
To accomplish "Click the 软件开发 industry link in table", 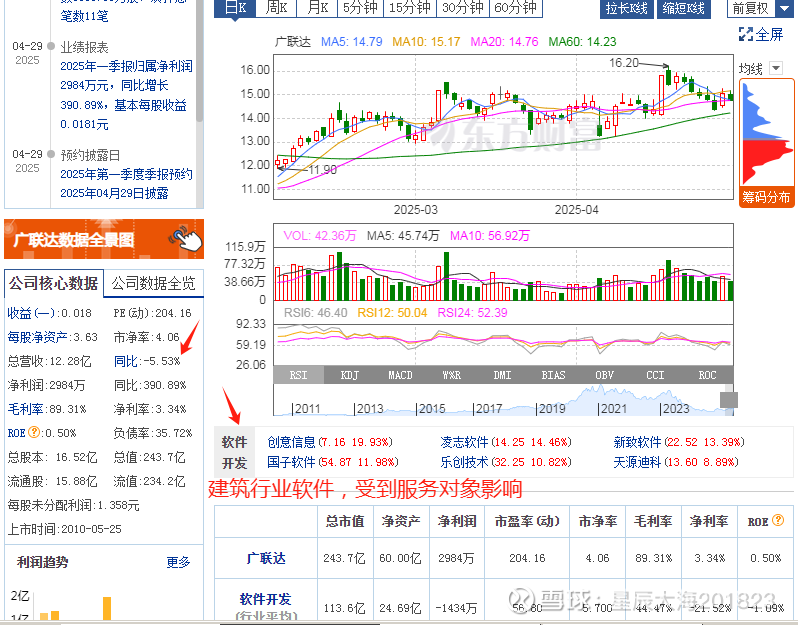I will (x=266, y=599).
